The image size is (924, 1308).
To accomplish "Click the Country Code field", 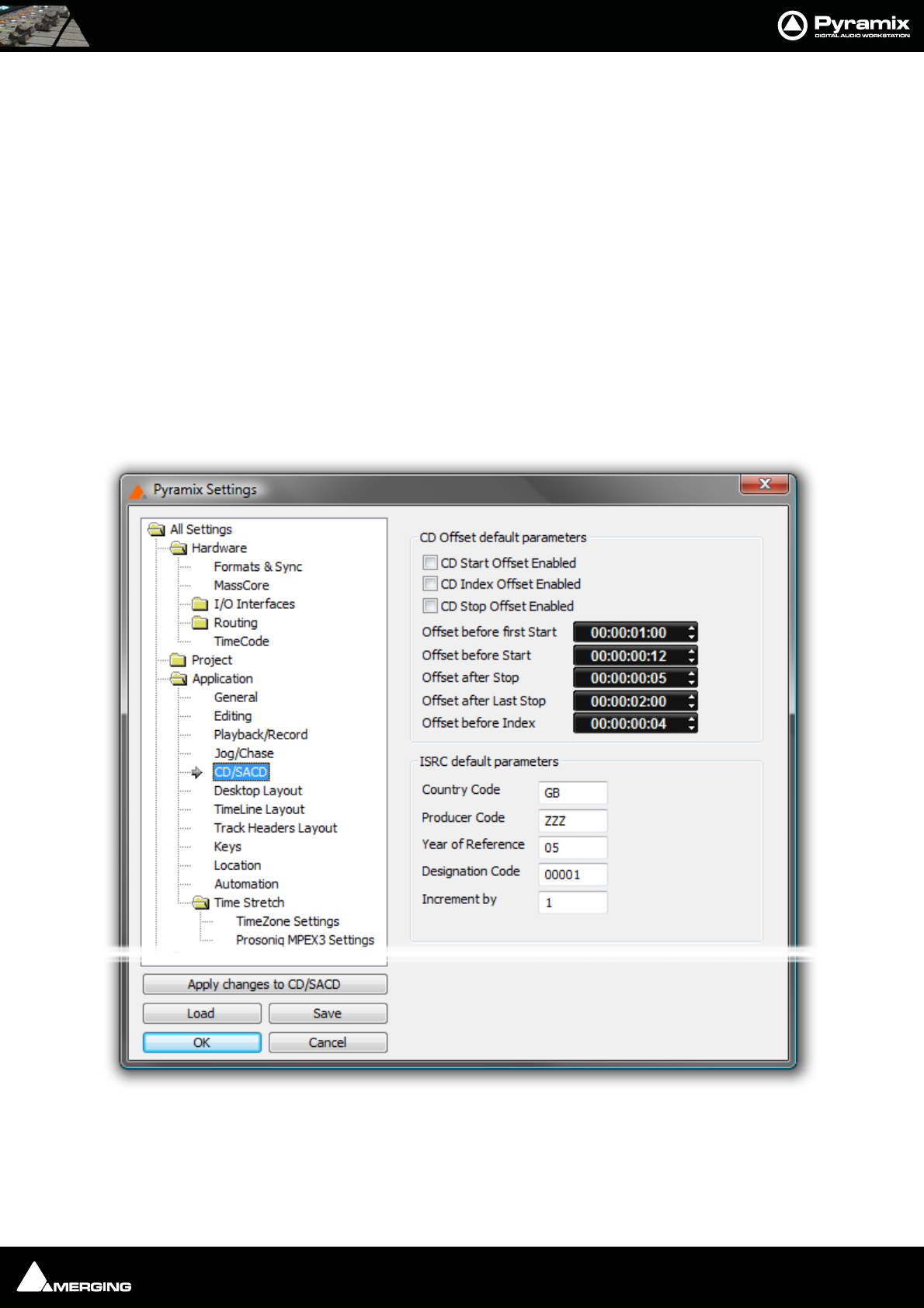I will tap(573, 793).
